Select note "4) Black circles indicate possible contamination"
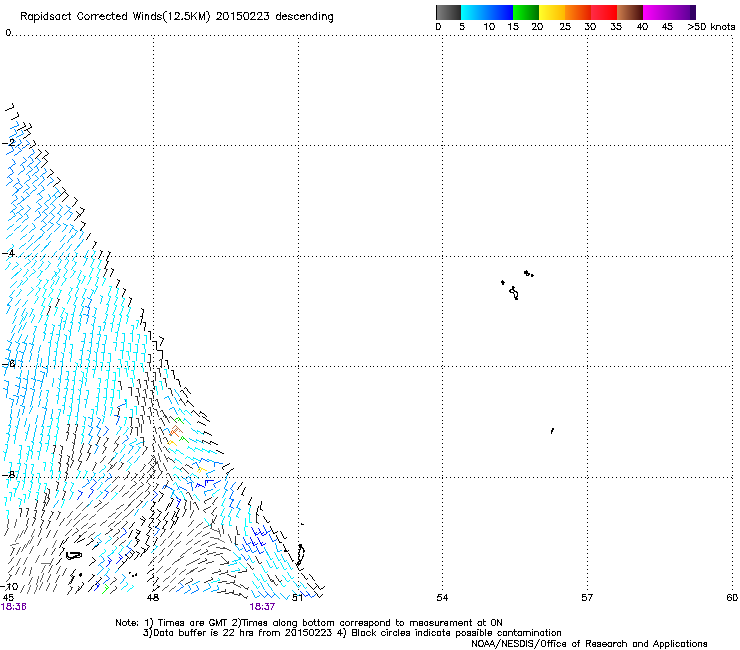This screenshot has width=740, height=650. pos(449,633)
